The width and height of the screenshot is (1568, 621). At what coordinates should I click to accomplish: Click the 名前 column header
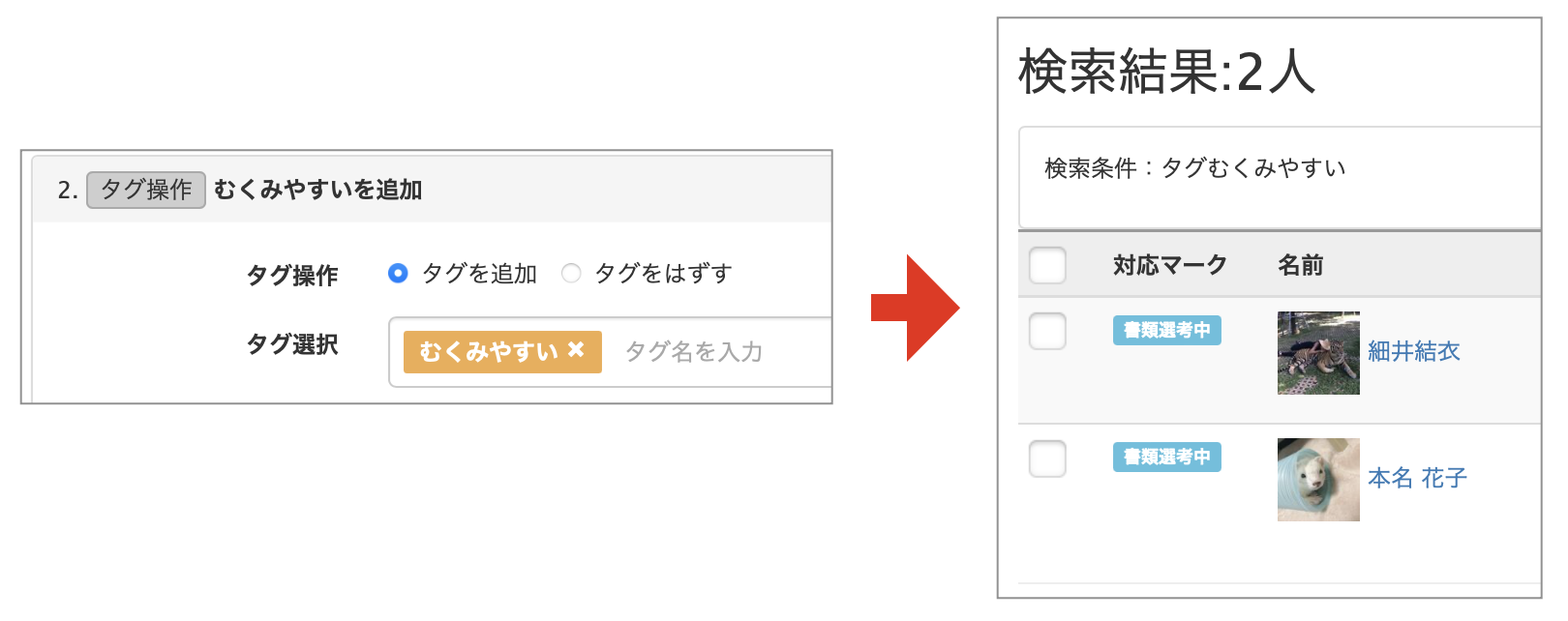tap(1302, 265)
